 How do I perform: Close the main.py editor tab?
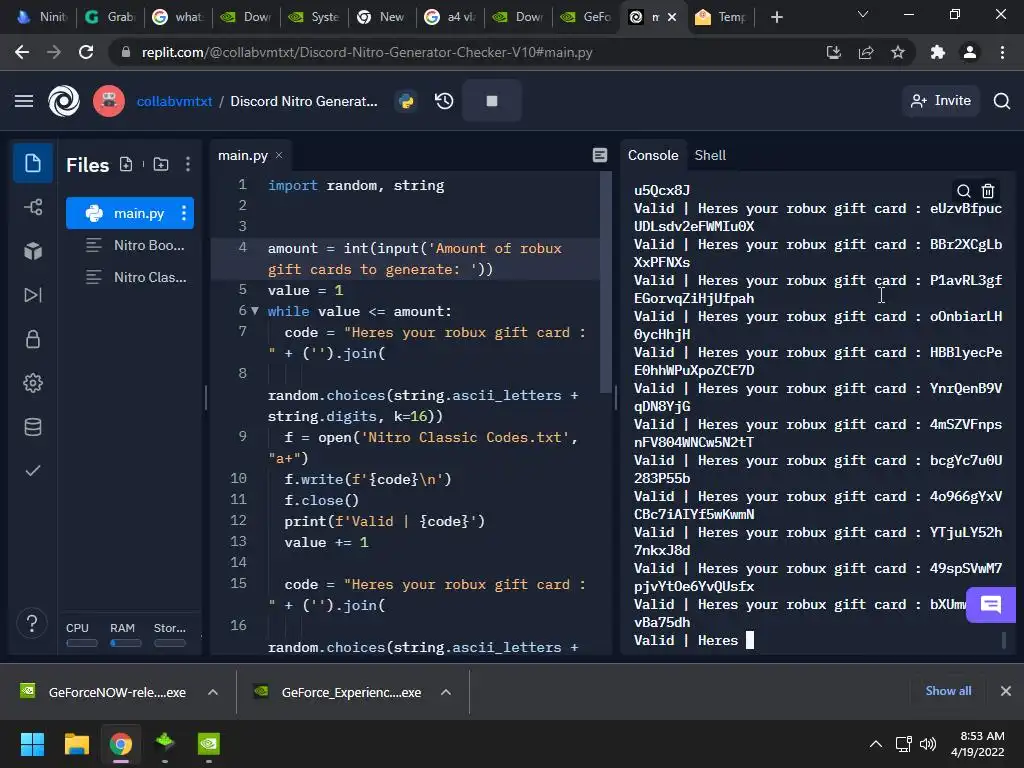coord(279,155)
